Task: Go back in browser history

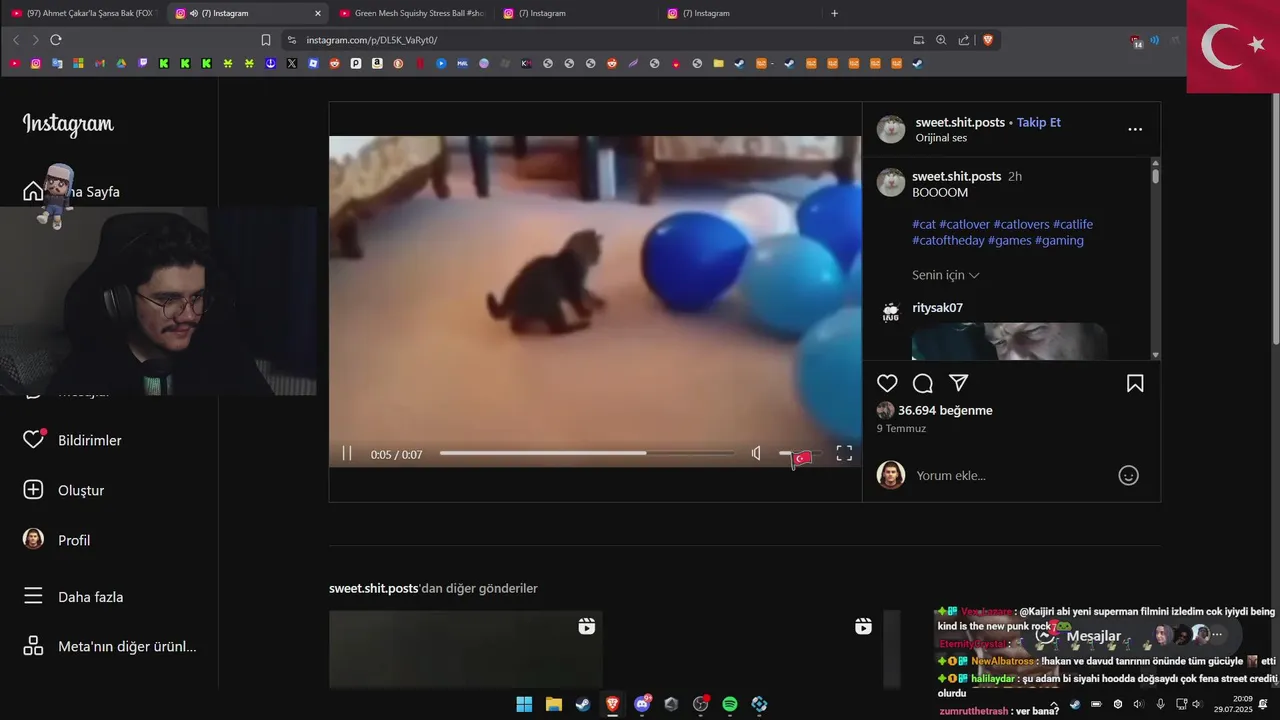Action: 16,40
